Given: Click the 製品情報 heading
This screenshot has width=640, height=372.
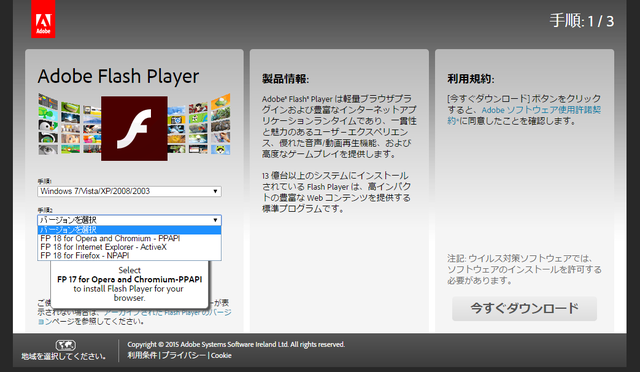Looking at the screenshot, I should pyautogui.click(x=286, y=79).
